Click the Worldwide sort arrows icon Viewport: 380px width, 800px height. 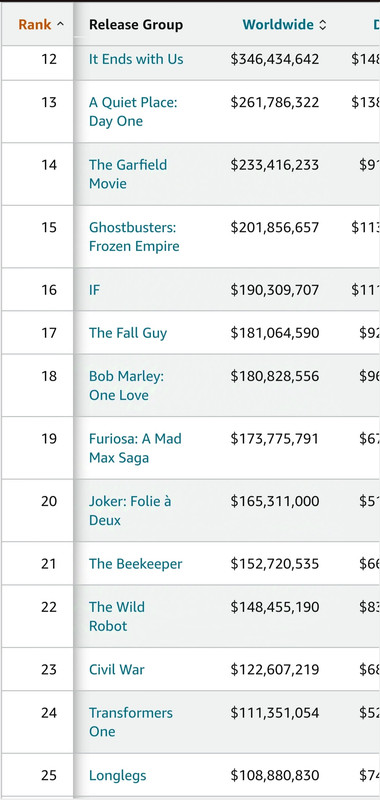[322, 24]
